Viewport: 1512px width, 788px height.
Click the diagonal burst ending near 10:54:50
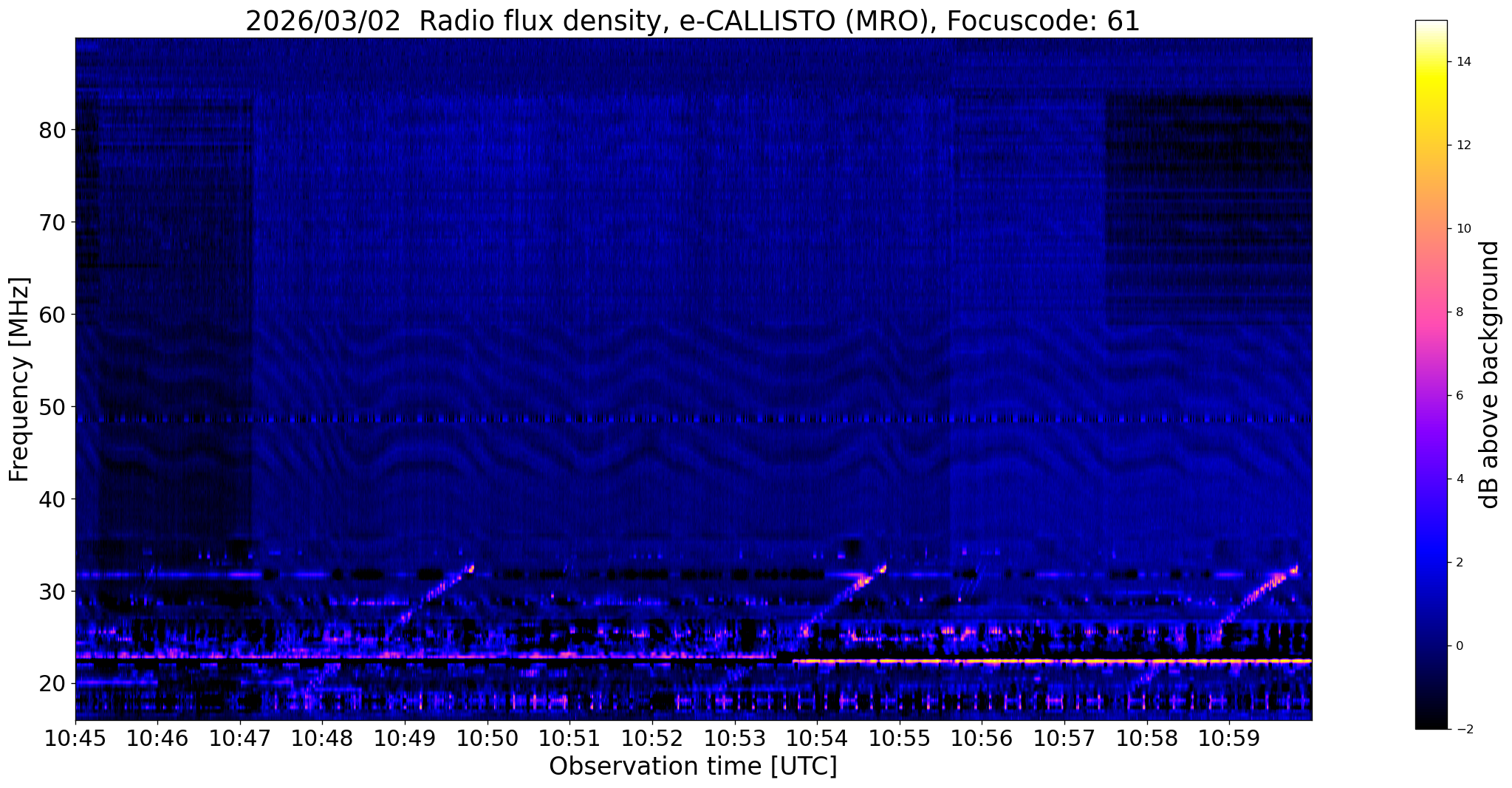[844, 597]
